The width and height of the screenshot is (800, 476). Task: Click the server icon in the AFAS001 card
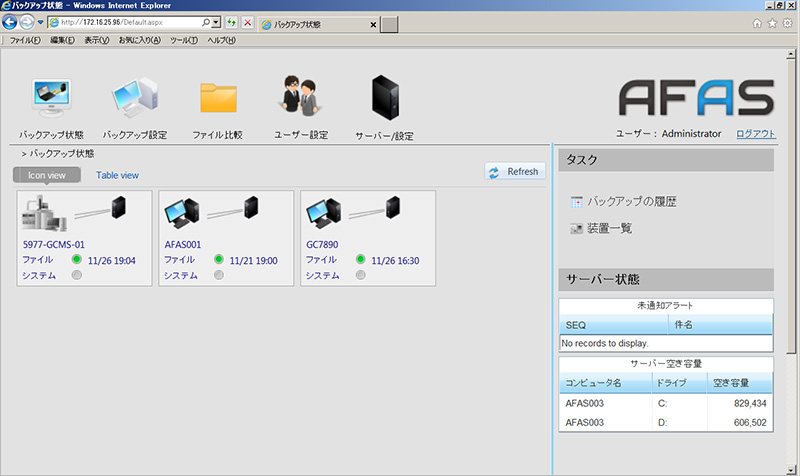coord(251,207)
